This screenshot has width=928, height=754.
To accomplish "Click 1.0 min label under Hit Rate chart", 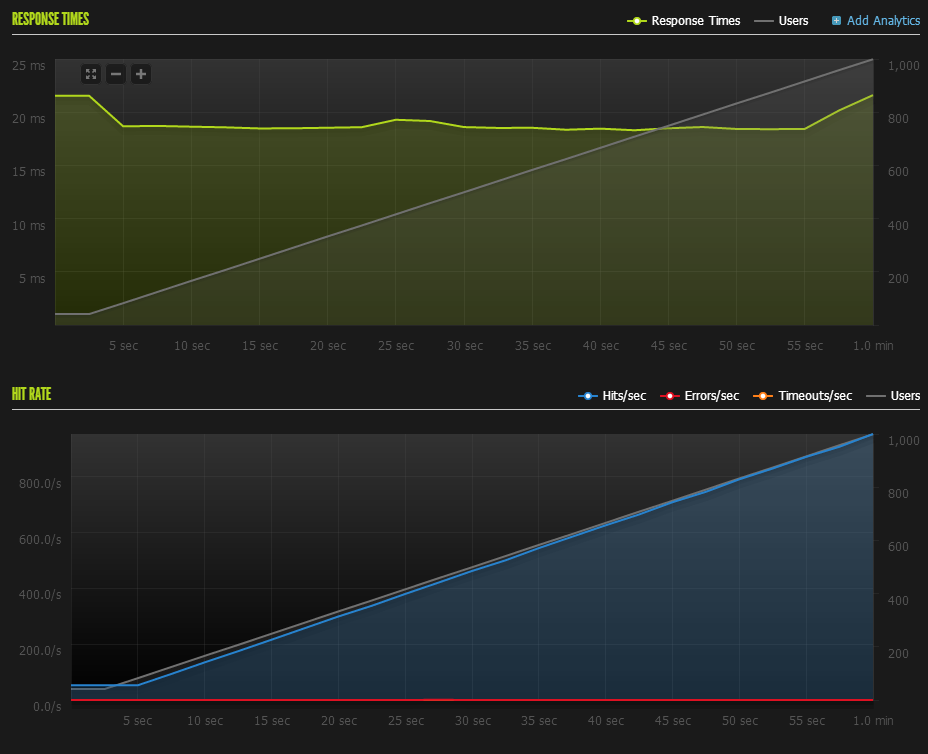I will [x=873, y=721].
